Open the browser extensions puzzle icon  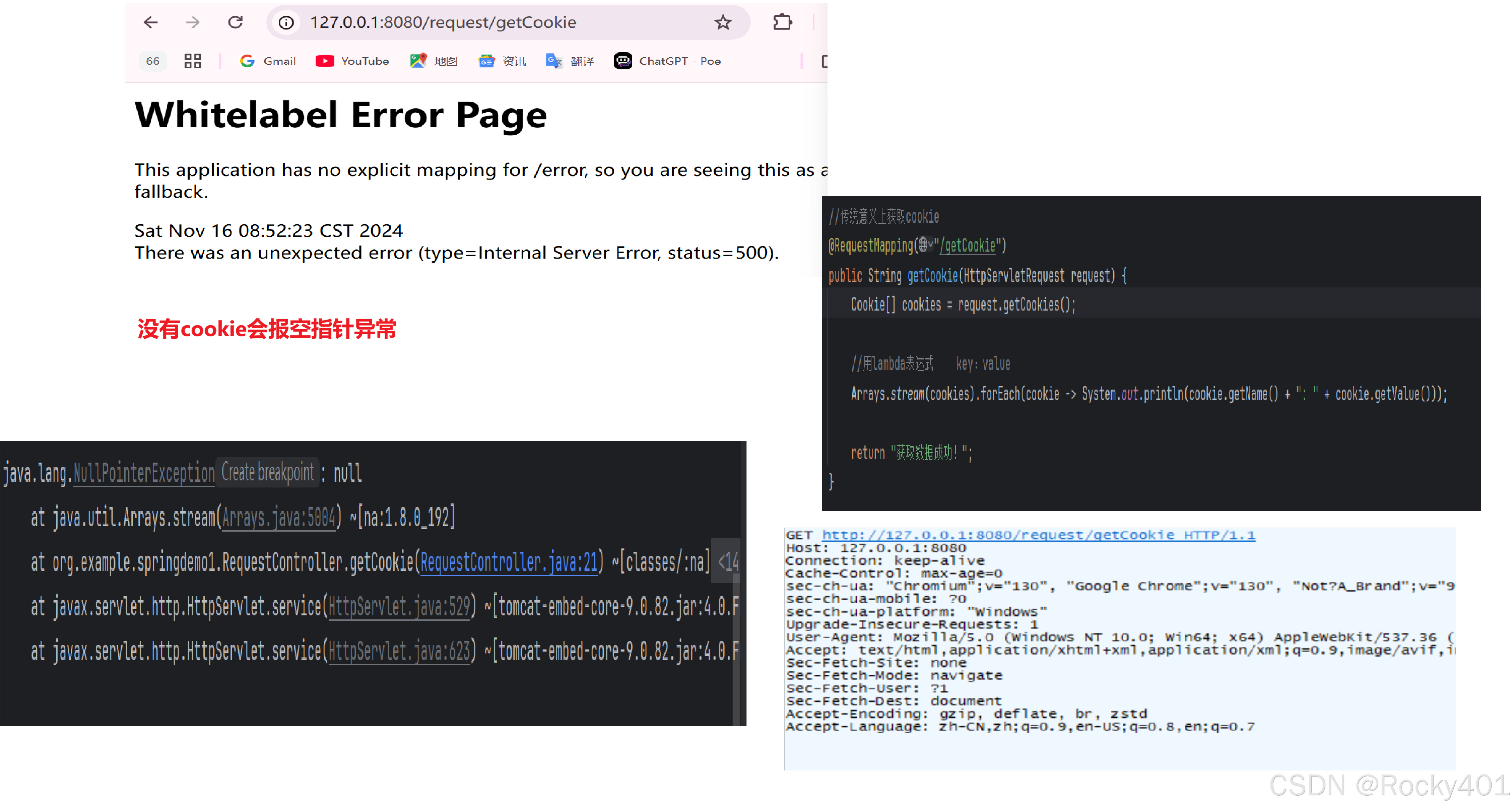(782, 22)
